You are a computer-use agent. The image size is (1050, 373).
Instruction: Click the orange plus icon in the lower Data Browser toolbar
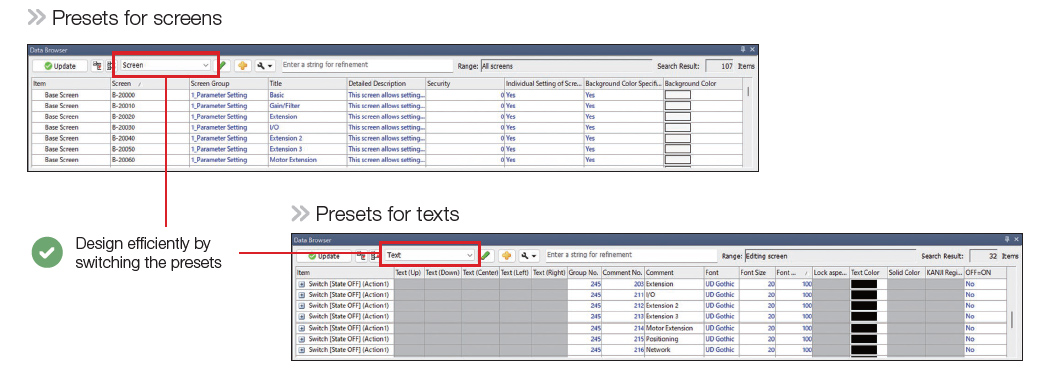[506, 256]
